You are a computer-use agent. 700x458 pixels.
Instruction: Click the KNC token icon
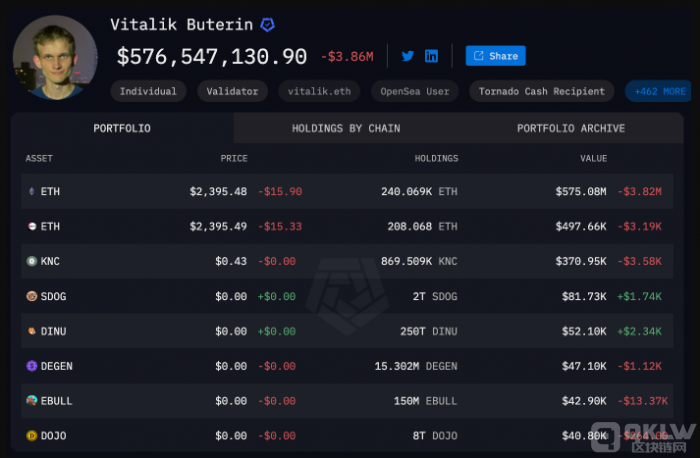(31, 261)
